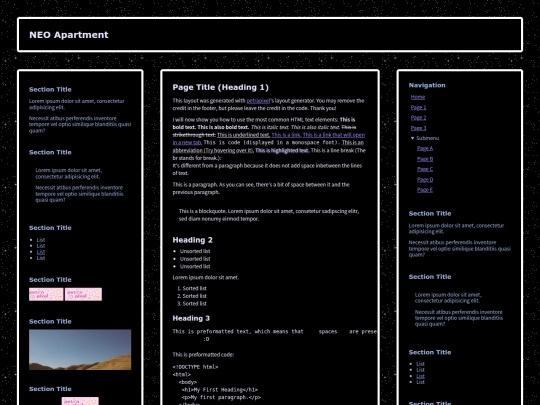Image resolution: width=540 pixels, height=405 pixels.
Task: Open submenu link Page E
Action: tap(425, 190)
